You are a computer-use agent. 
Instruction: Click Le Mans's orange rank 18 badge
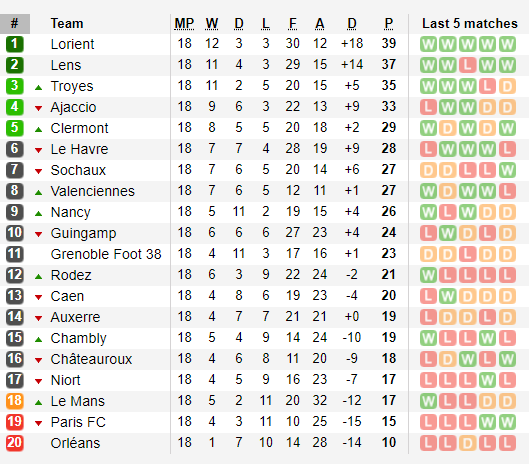(15, 401)
